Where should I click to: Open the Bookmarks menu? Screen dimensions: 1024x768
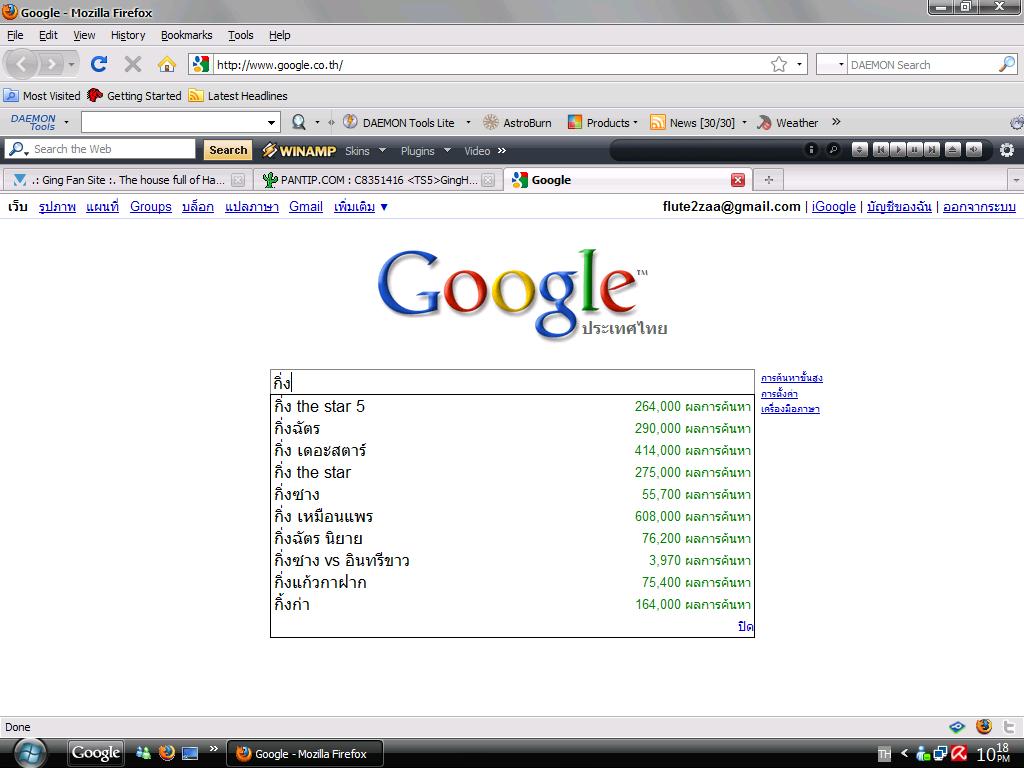click(187, 35)
